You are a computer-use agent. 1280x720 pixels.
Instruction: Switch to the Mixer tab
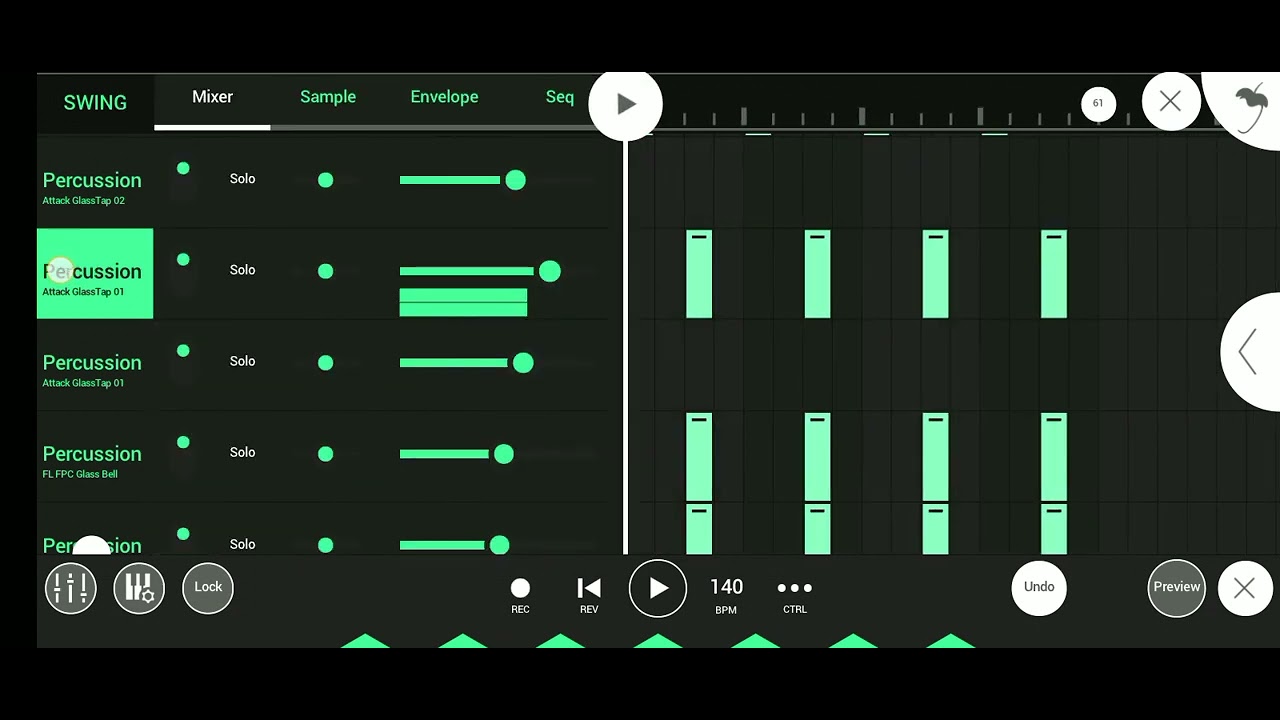212,97
